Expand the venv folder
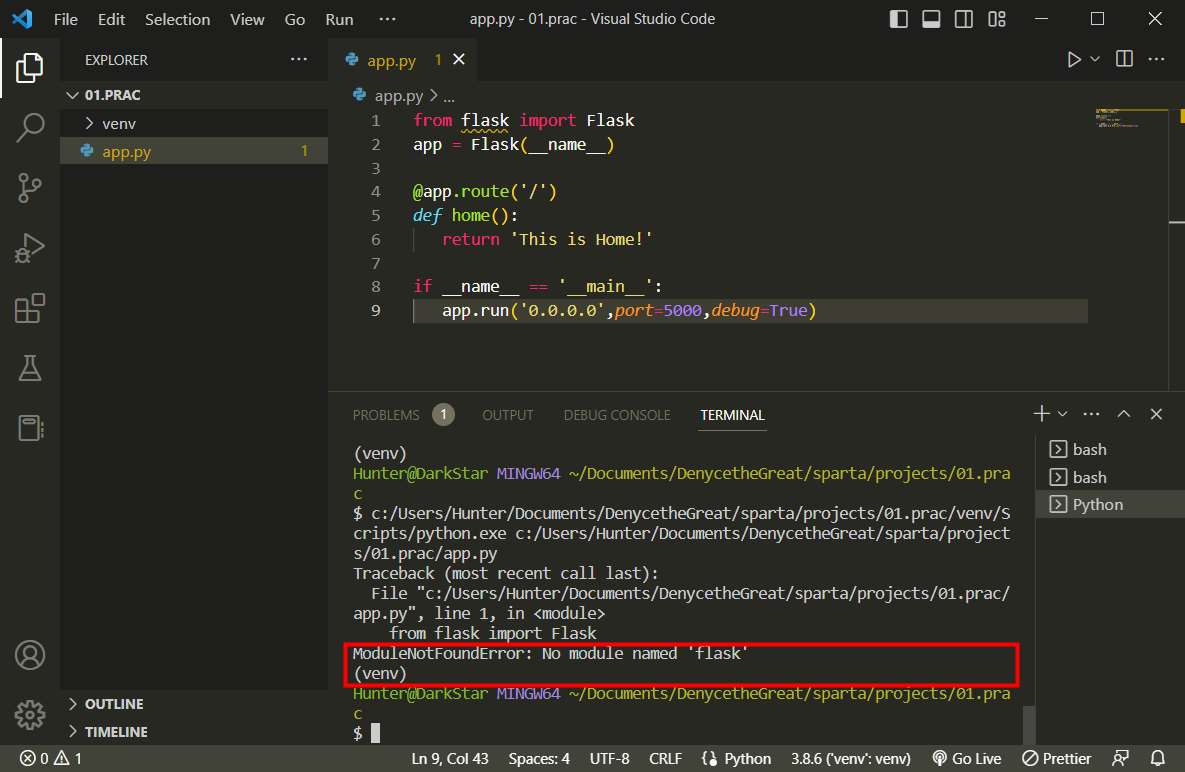 [194, 123]
